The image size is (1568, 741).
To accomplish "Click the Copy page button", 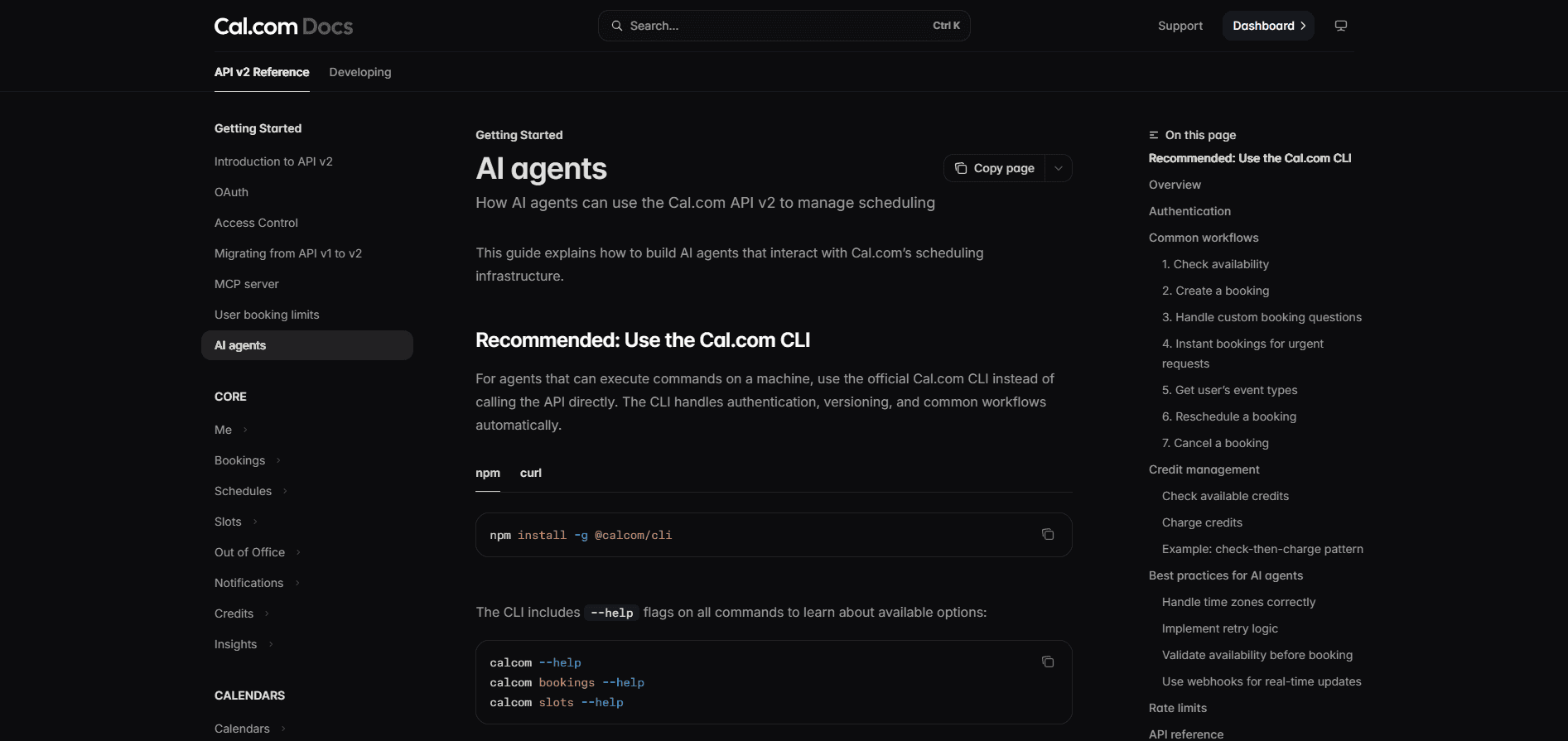I will (x=995, y=168).
